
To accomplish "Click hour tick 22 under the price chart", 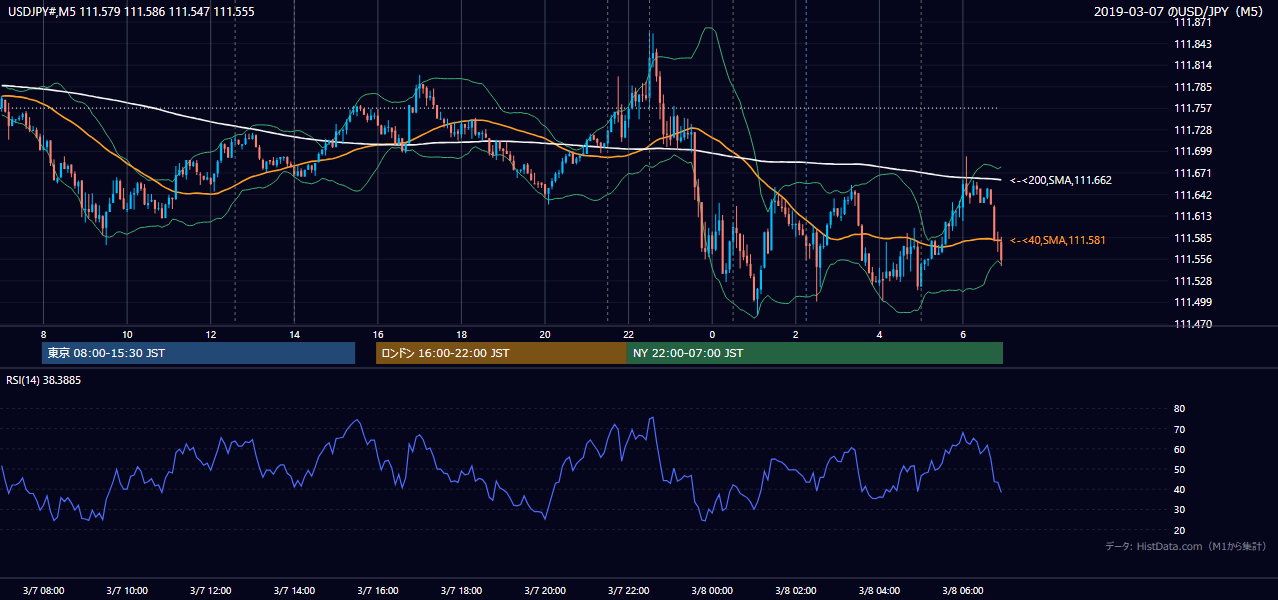I will pyautogui.click(x=629, y=334).
